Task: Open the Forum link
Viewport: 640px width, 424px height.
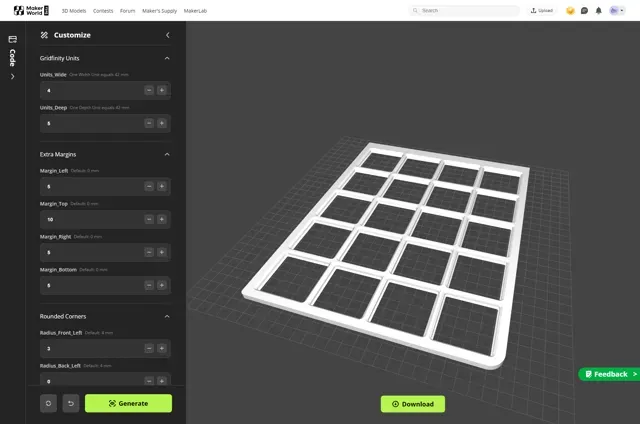Action: coord(127,11)
